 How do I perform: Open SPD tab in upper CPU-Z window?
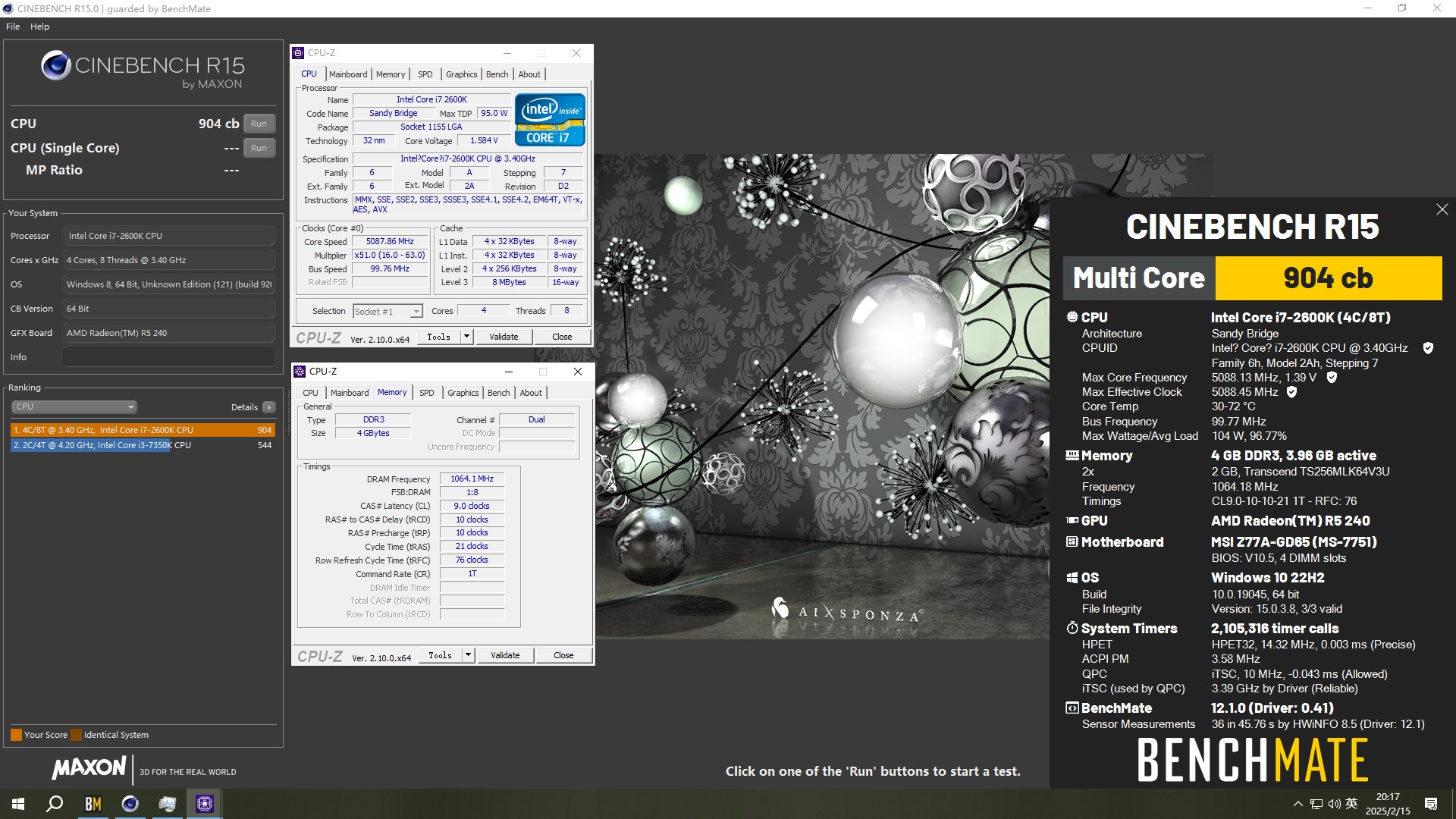coord(425,74)
